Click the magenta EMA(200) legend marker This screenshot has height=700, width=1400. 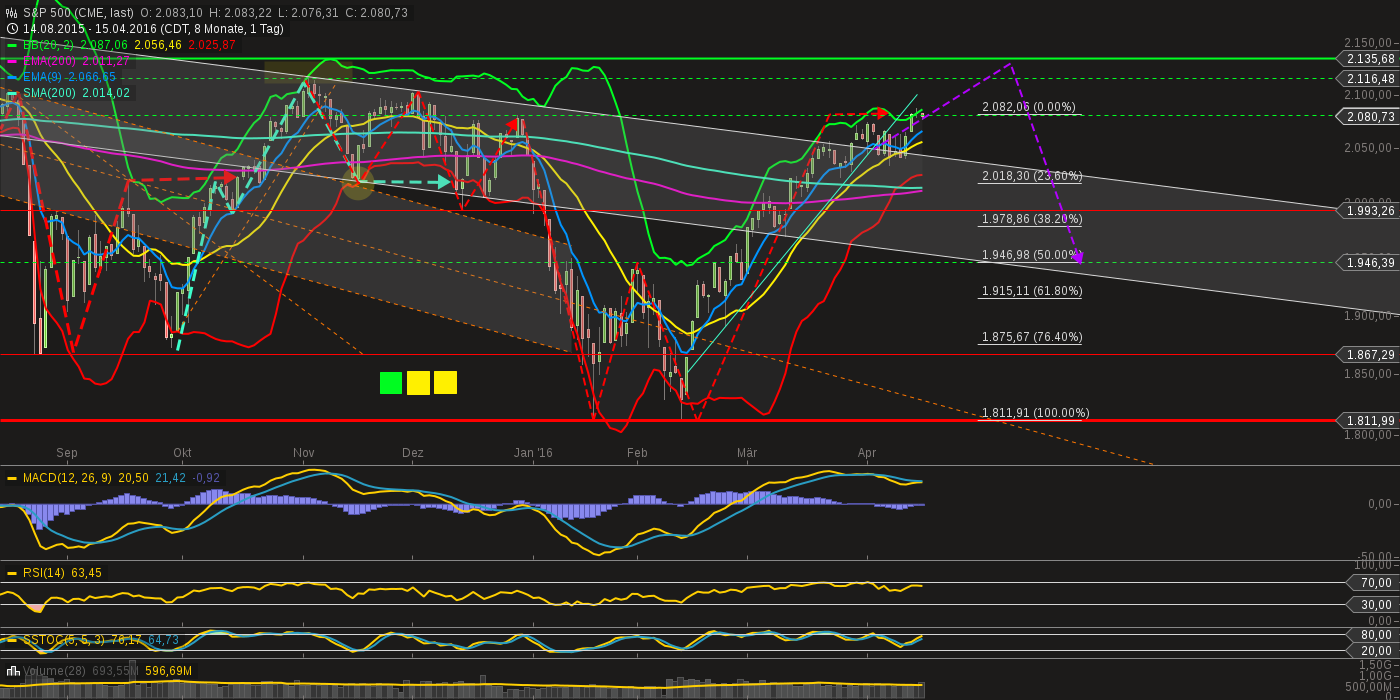pos(12,61)
